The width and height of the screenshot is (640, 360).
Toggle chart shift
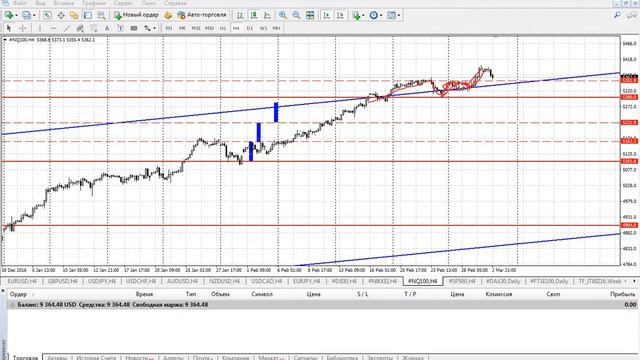pyautogui.click(x=340, y=16)
